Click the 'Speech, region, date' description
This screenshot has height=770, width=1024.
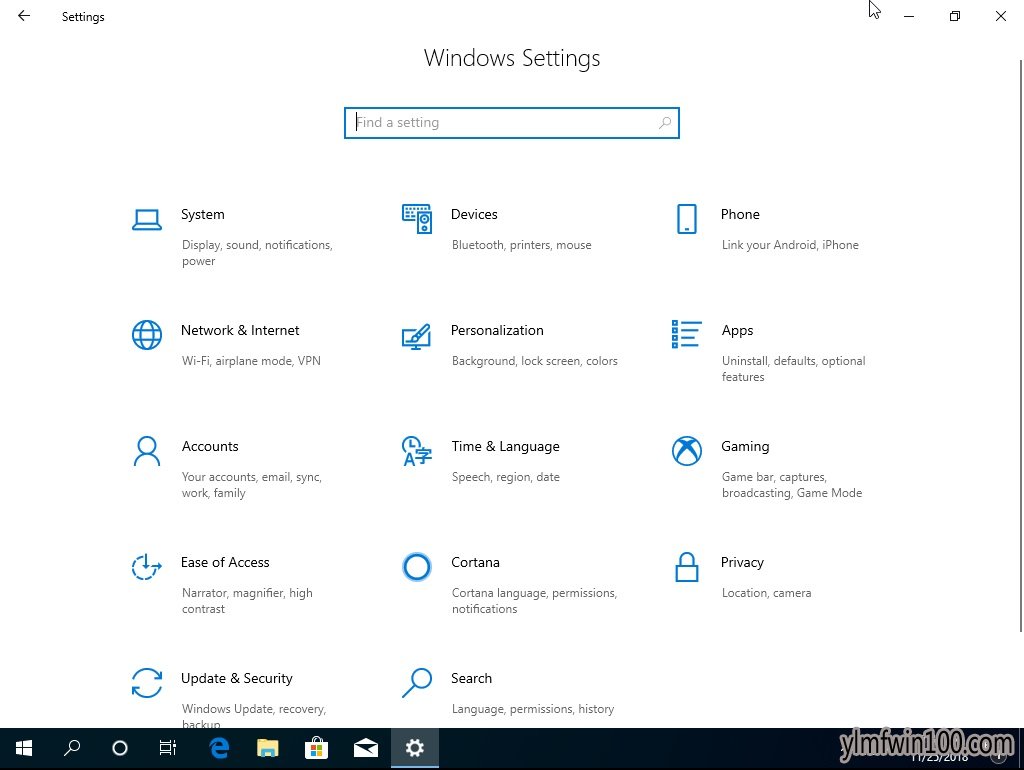(x=505, y=477)
